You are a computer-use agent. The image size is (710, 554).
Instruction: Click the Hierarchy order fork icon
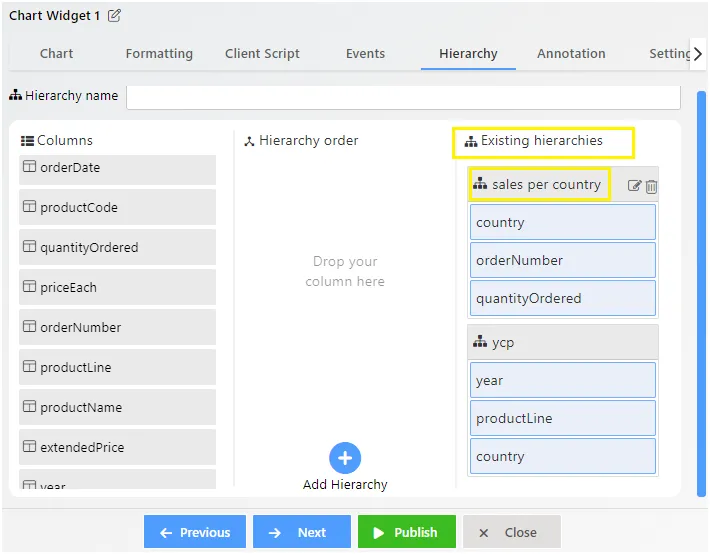tap(249, 141)
